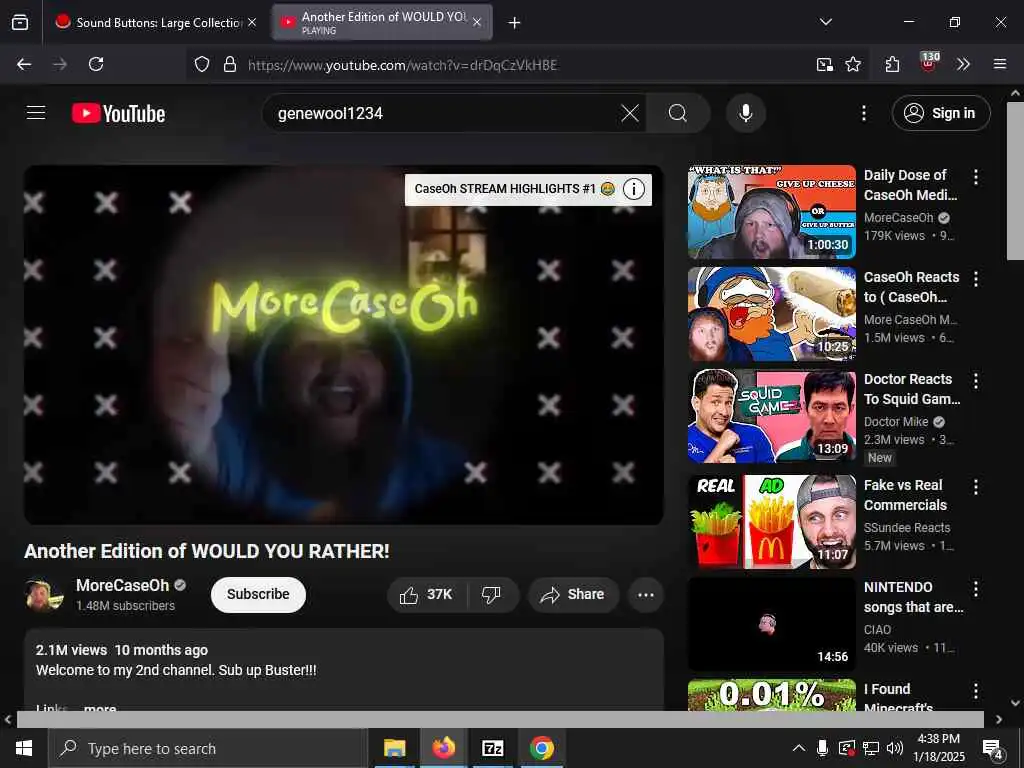Open tracking protection shield icon
The image size is (1024, 768).
(202, 64)
